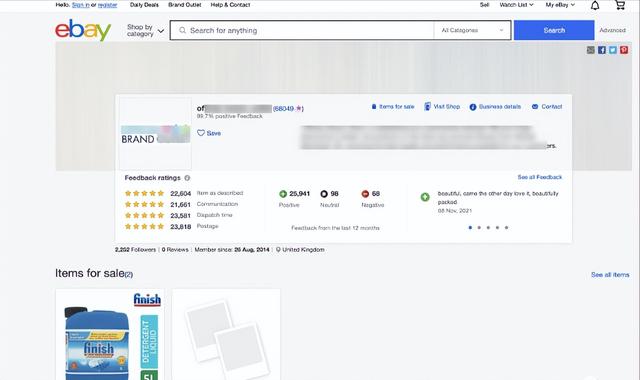Share seller page on Facebook
This screenshot has width=640, height=380.
[x=602, y=50]
